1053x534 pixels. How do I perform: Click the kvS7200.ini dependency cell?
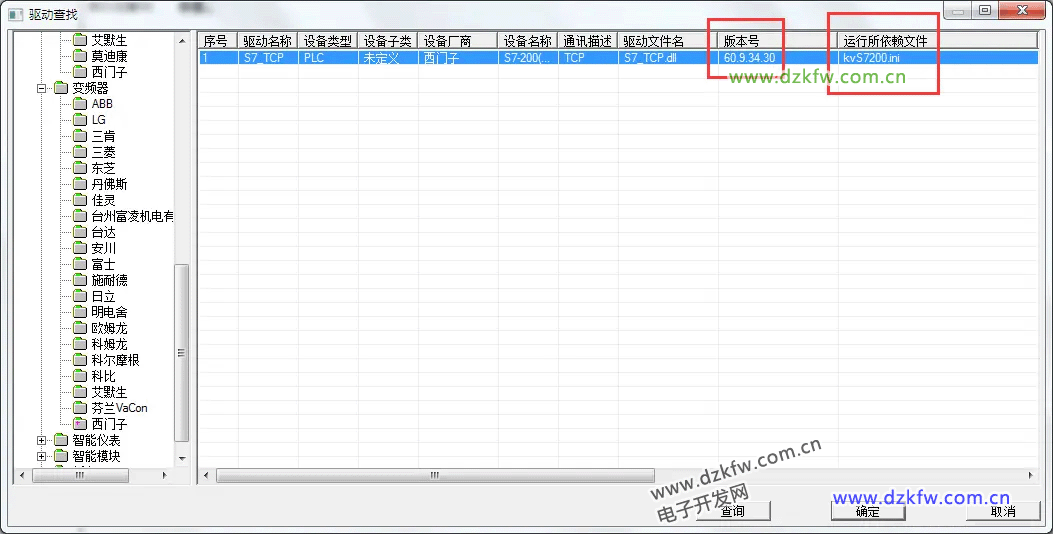coord(937,58)
